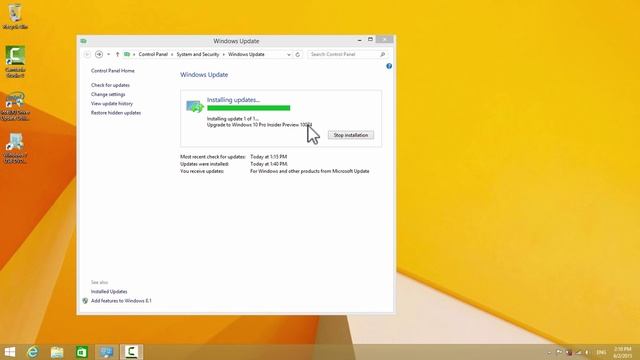This screenshot has width=640, height=360.
Task: Select the Control Panel taskbar icon
Action: (x=107, y=352)
